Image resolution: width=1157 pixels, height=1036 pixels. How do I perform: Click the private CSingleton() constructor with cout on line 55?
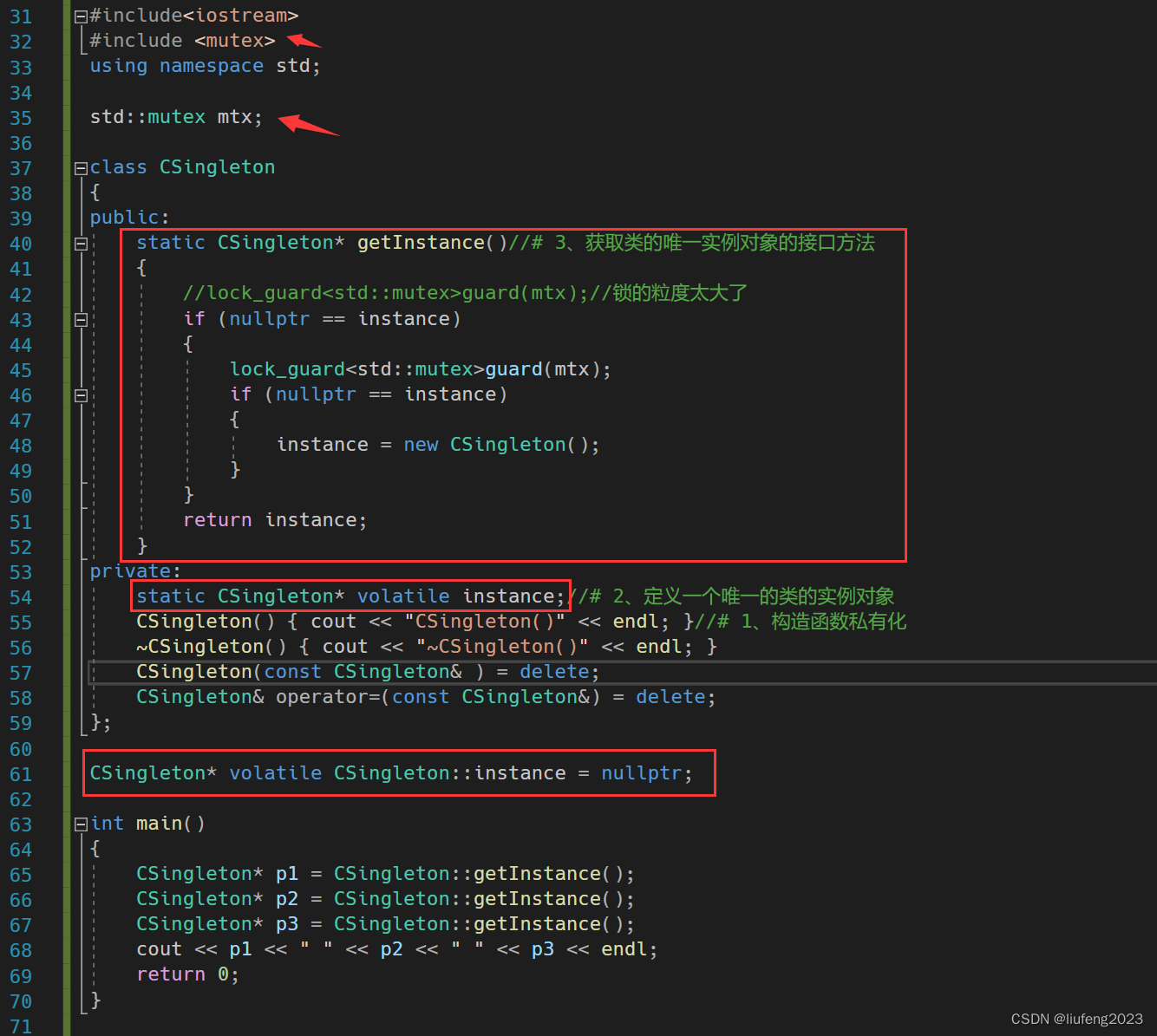415,622
